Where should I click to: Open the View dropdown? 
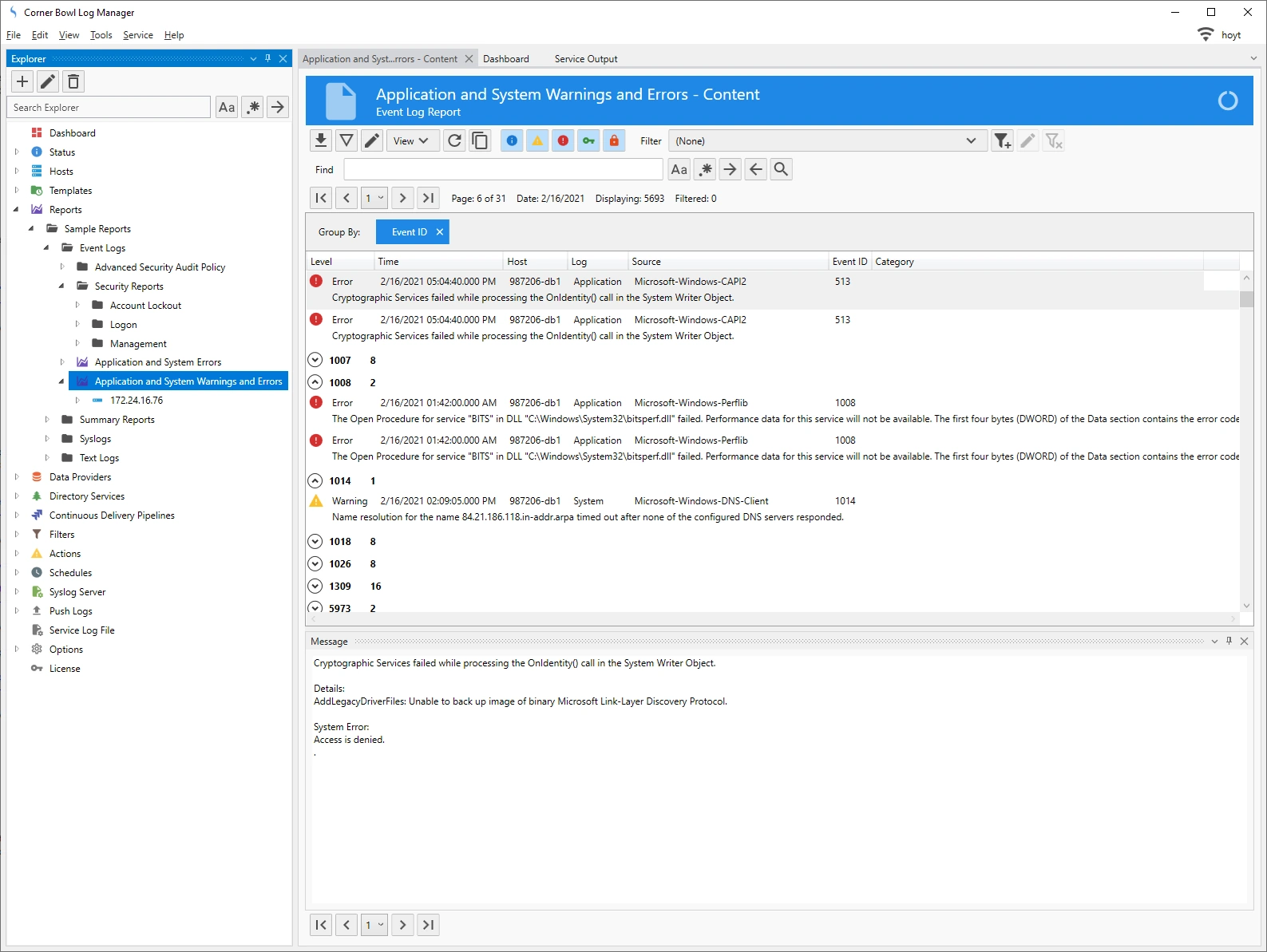click(x=411, y=141)
